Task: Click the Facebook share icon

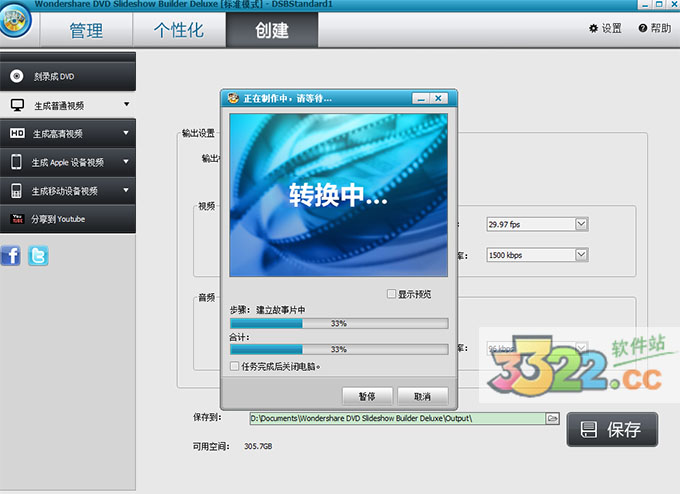Action: [11, 255]
